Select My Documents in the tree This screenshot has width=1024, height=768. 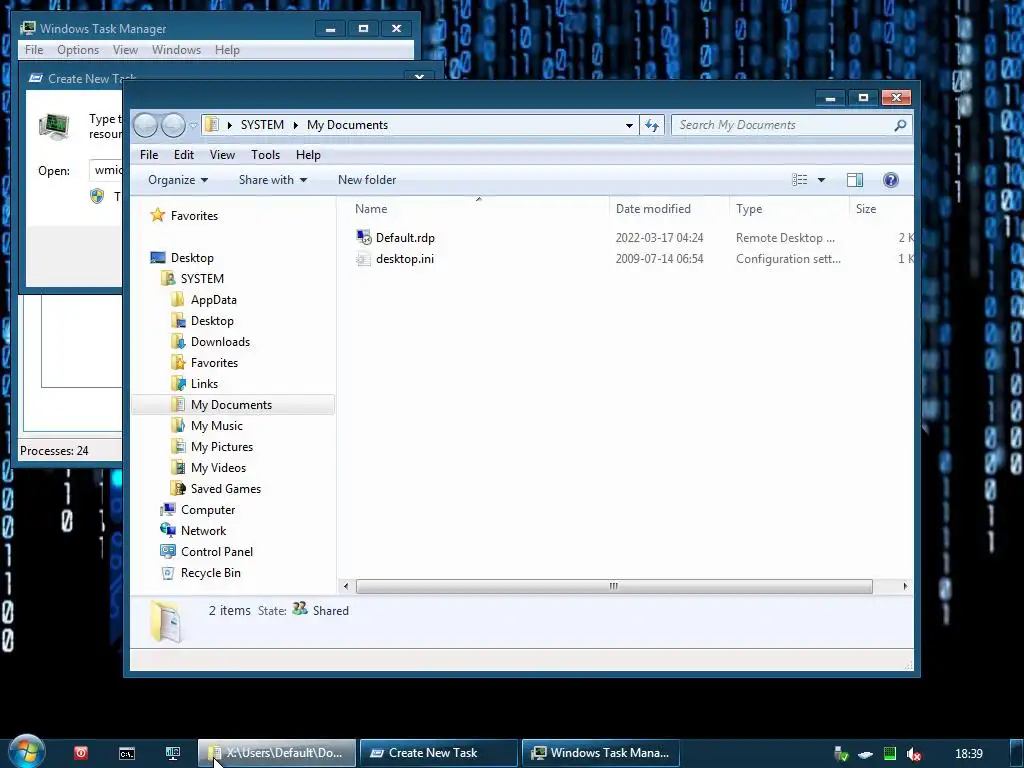point(231,405)
